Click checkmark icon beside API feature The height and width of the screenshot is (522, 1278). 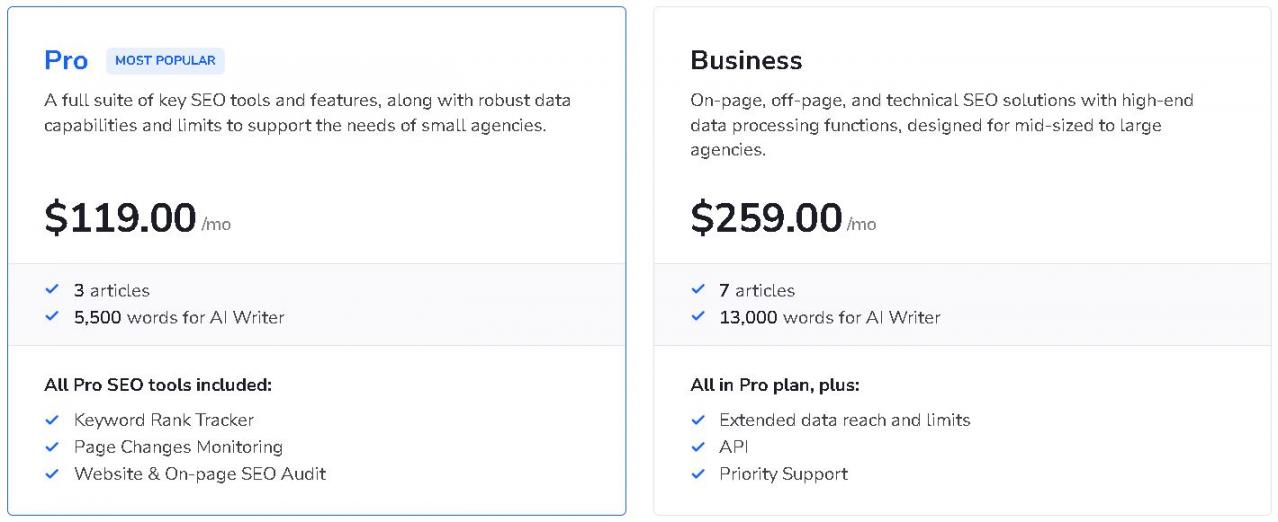tap(698, 447)
